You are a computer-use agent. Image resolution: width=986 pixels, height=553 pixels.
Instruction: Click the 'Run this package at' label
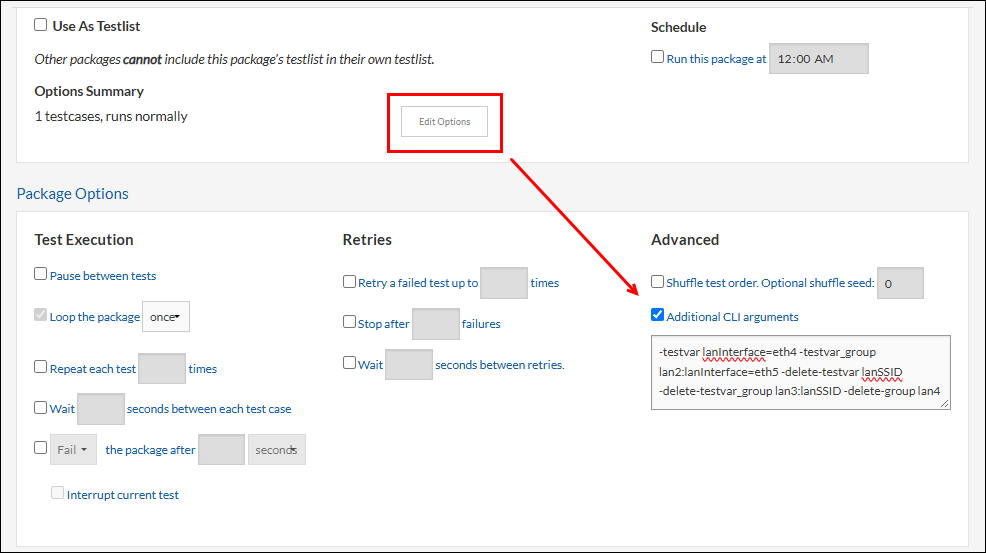click(x=716, y=59)
